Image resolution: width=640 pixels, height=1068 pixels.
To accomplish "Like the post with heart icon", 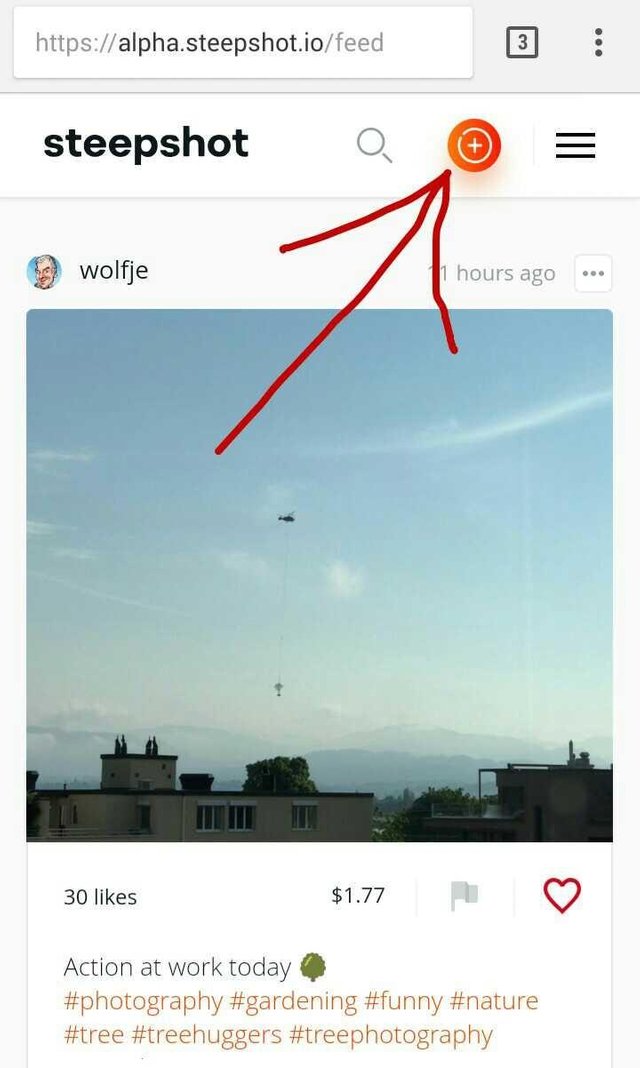I will point(562,895).
